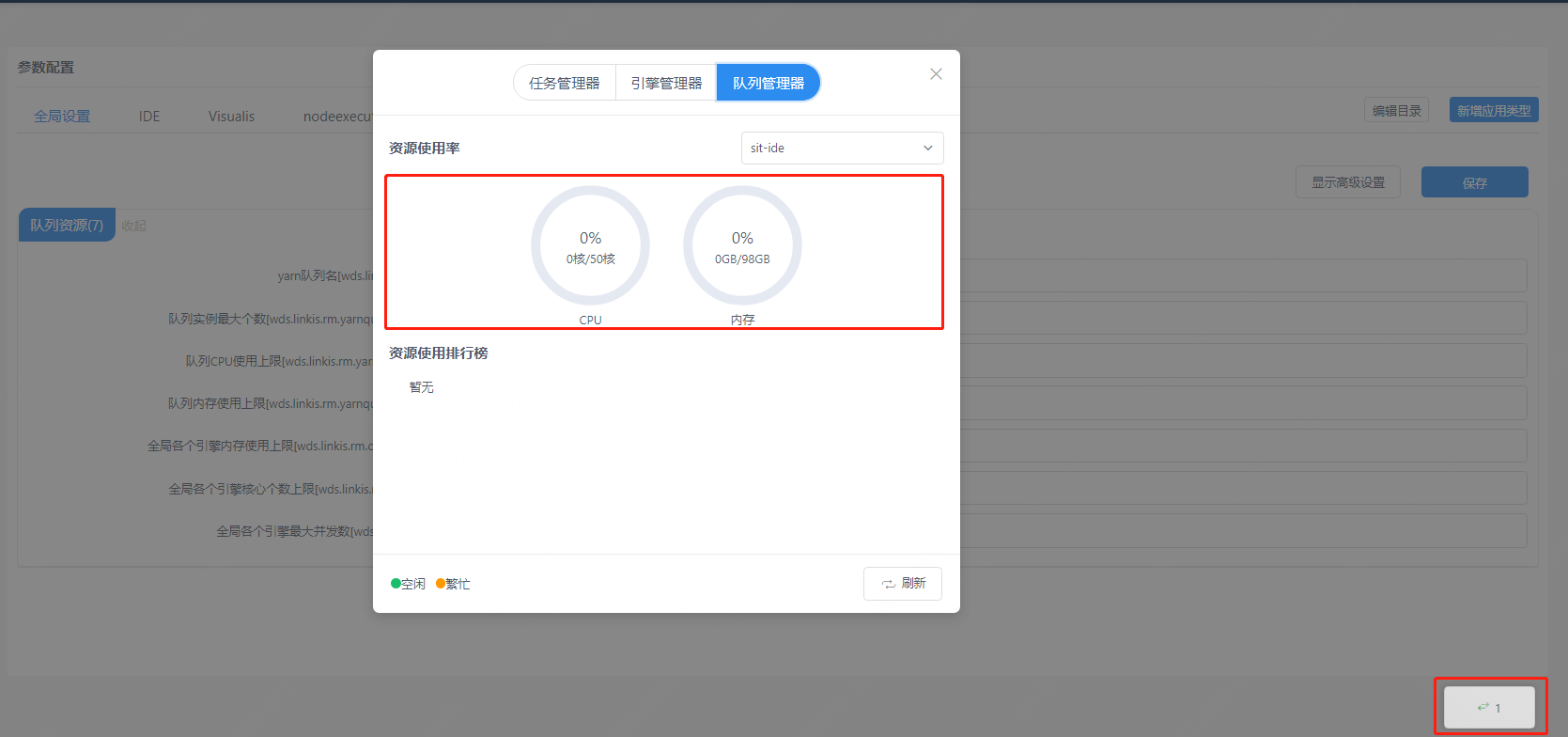Click the 编辑目录 button

[1396, 111]
